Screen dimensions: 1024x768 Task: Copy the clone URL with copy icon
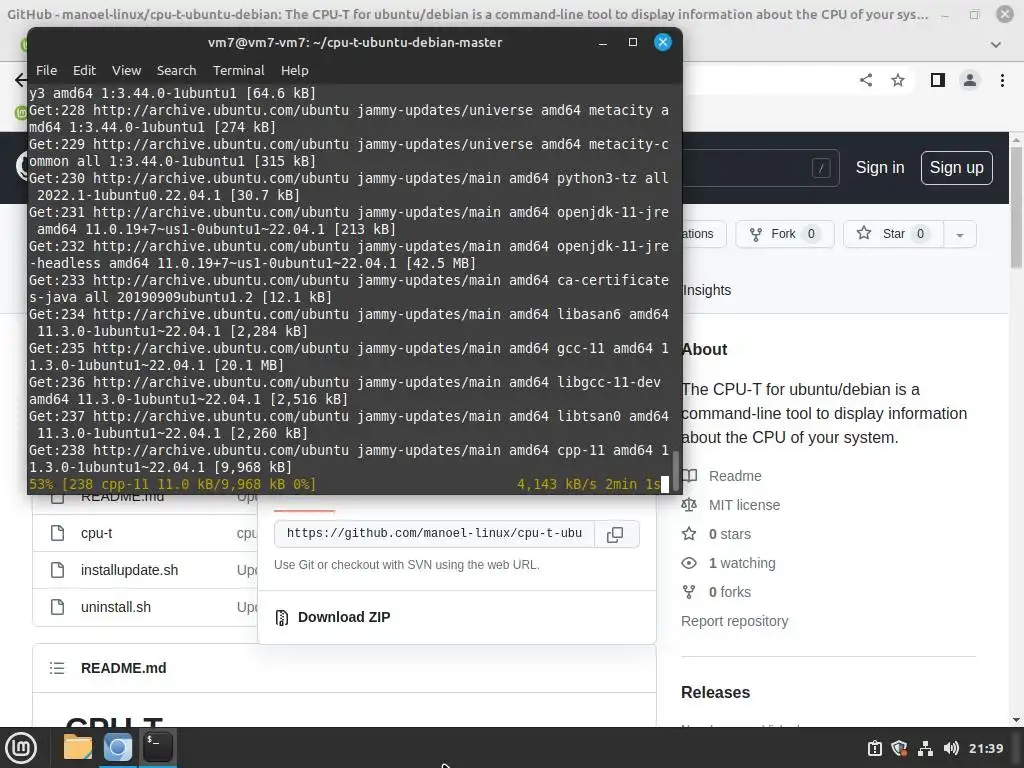[615, 534]
